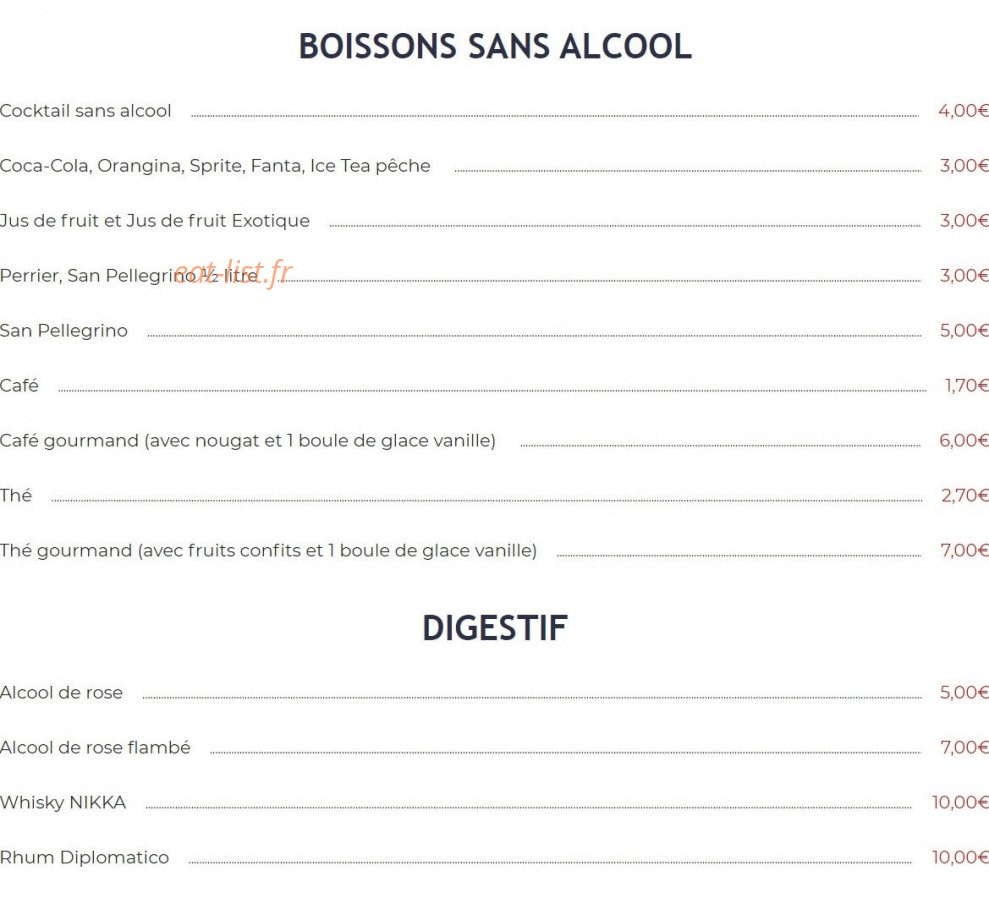Click the 10,00€ price of Whisky NIKKA
The height and width of the screenshot is (904, 989).
pos(960,802)
